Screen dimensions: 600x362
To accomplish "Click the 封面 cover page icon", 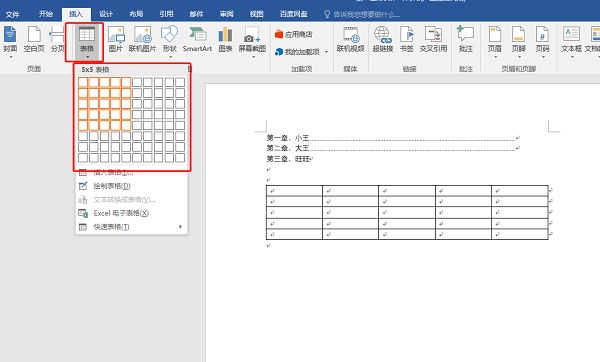I will point(10,34).
